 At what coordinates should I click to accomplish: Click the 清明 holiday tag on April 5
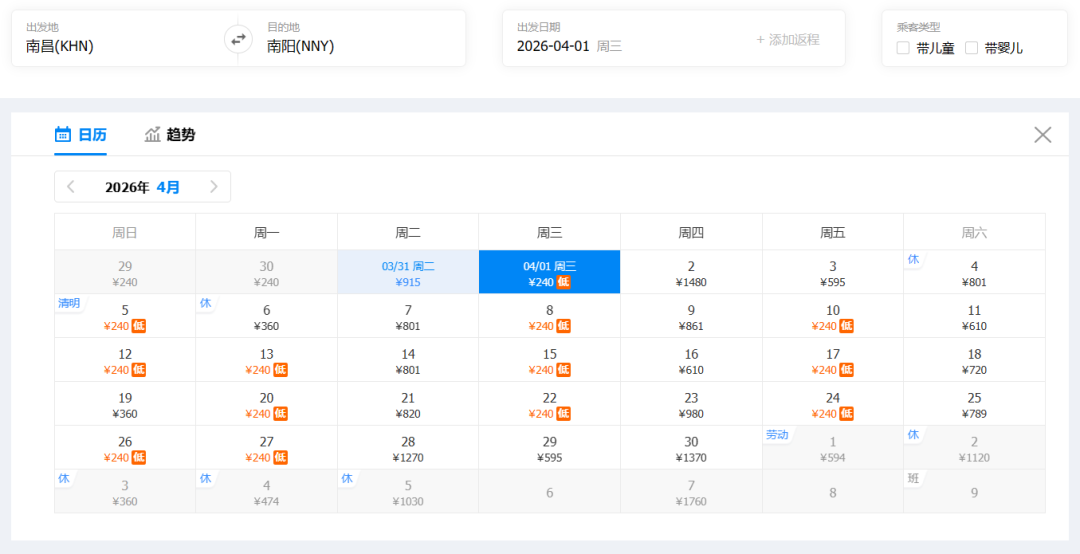click(x=69, y=304)
